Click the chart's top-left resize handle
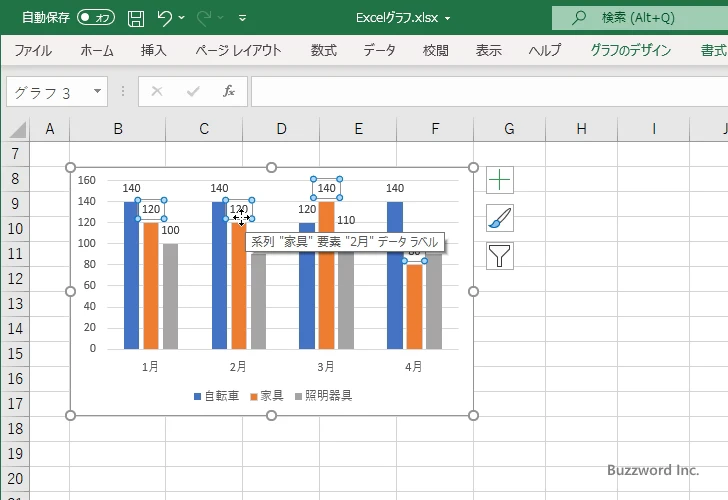 tap(71, 167)
